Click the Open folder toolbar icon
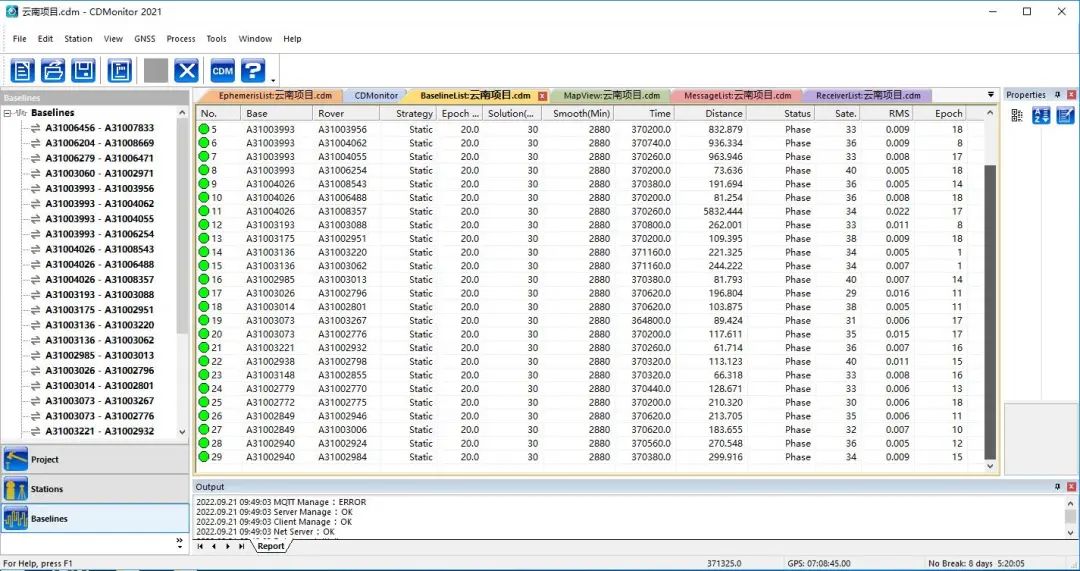This screenshot has height=571, width=1080. 53,70
